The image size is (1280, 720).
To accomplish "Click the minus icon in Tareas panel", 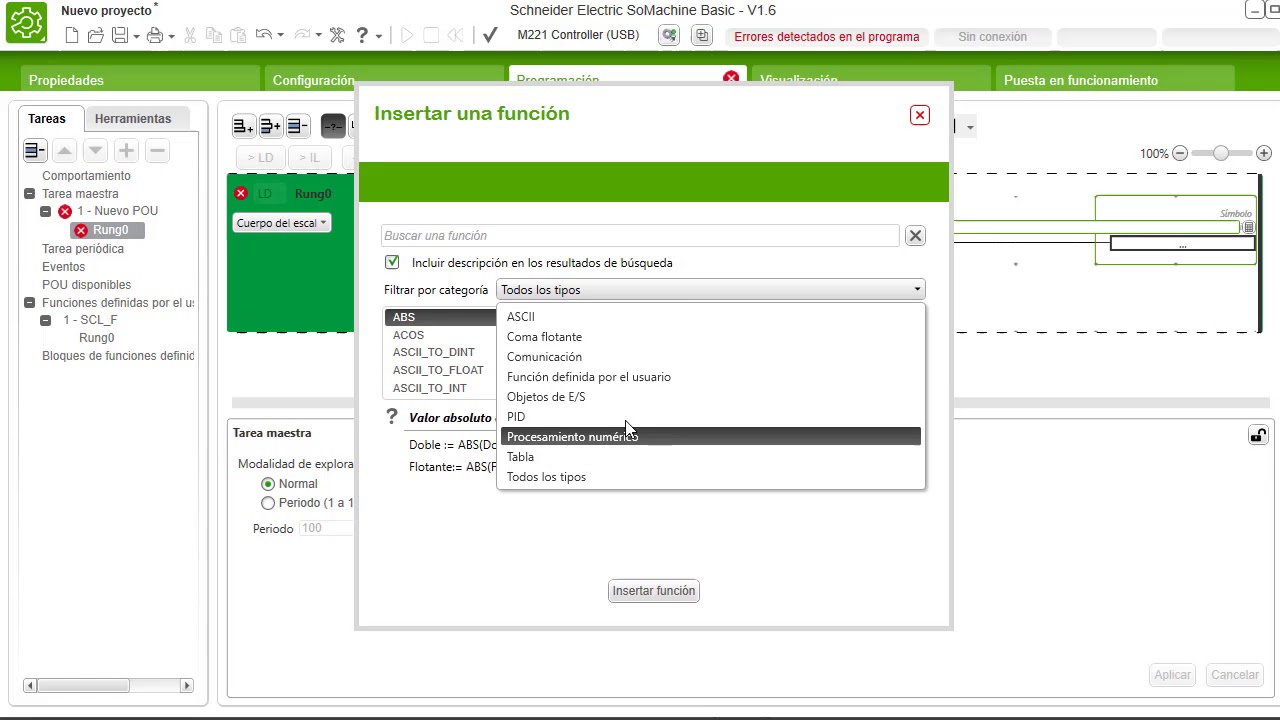I will pos(157,151).
